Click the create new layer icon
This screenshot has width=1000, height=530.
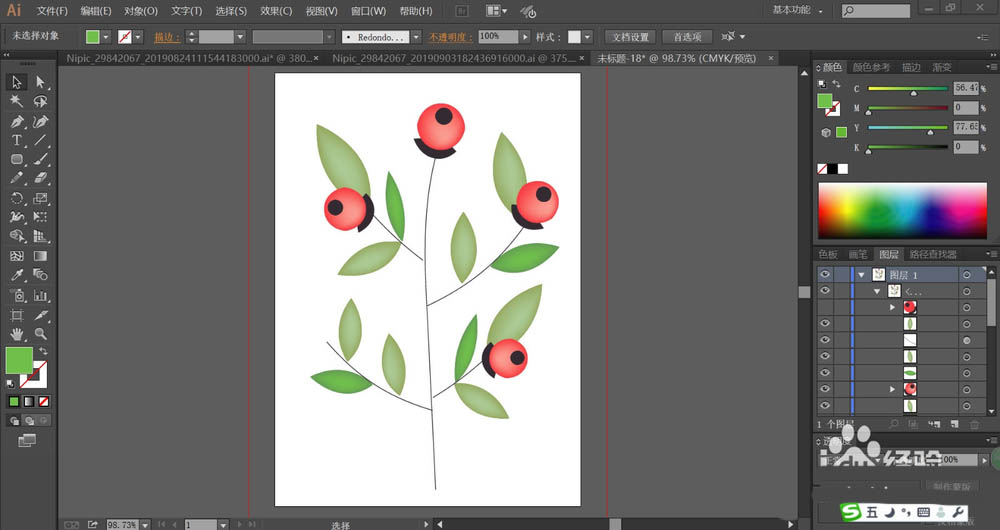(954, 424)
